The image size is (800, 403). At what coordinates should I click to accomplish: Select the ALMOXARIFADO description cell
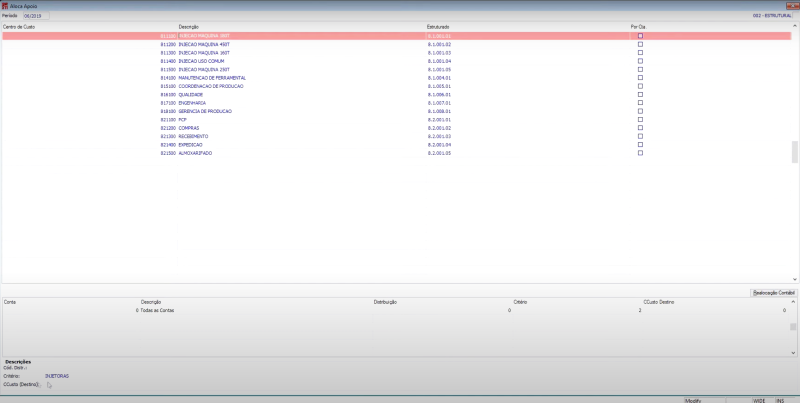(195, 153)
